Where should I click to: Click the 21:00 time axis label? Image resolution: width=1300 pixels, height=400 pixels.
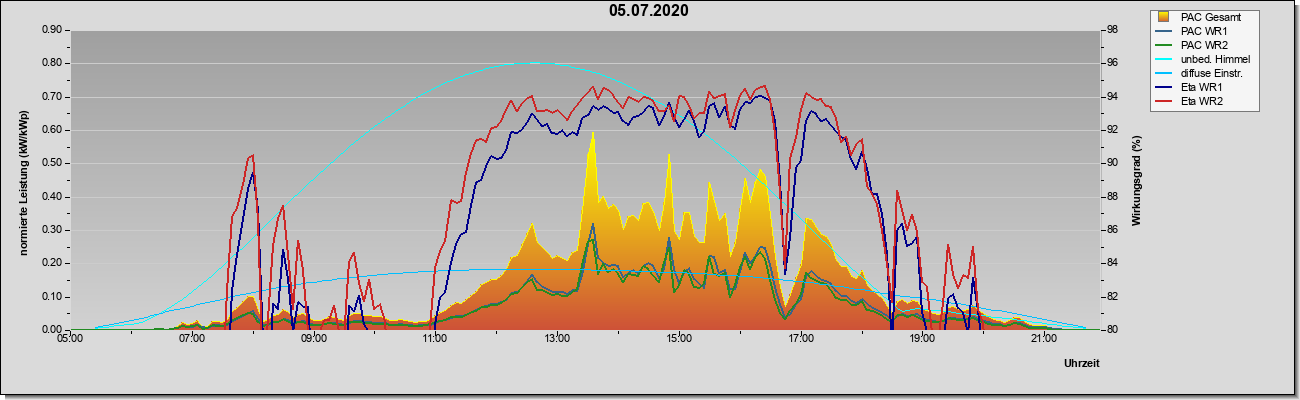click(1044, 340)
